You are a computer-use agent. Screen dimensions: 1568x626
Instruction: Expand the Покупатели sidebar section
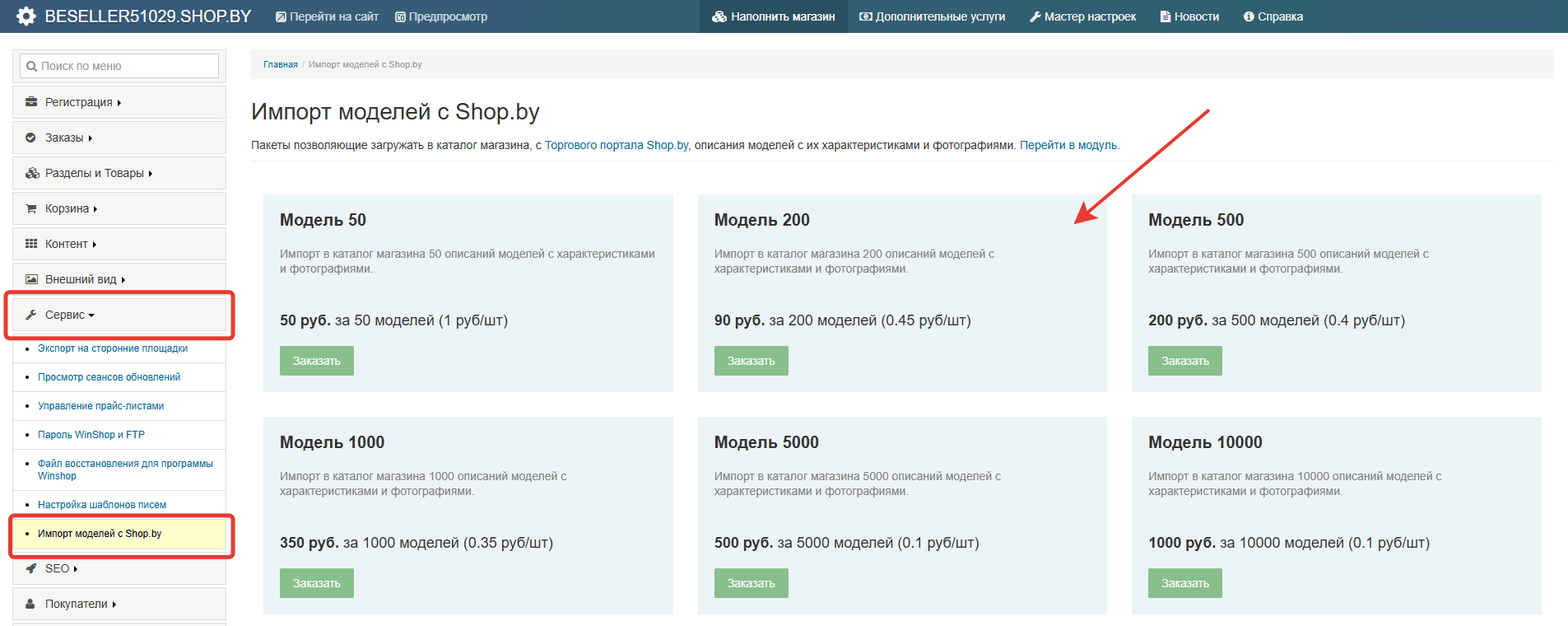pyautogui.click(x=80, y=604)
